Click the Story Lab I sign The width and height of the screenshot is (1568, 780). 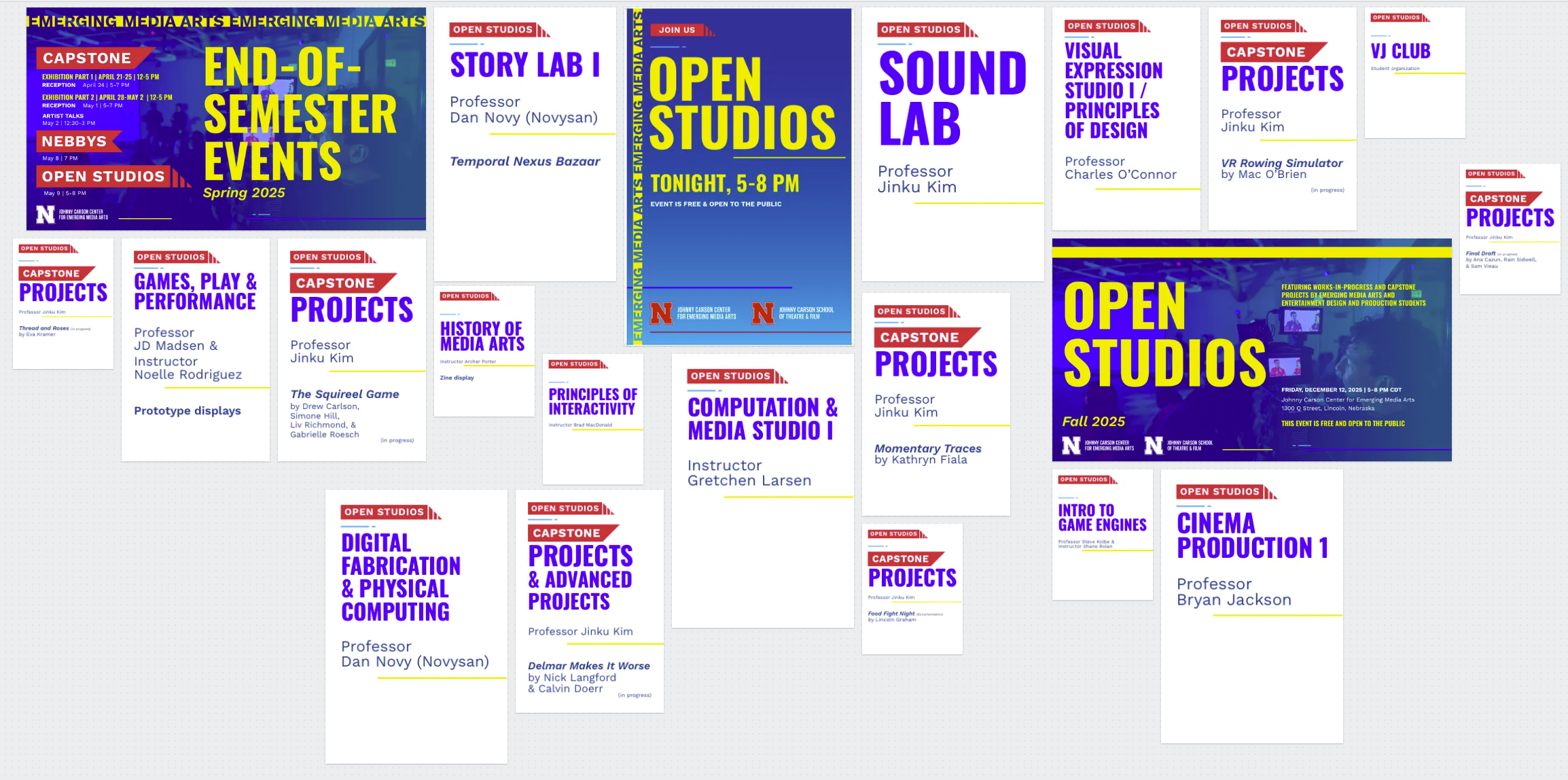(524, 144)
